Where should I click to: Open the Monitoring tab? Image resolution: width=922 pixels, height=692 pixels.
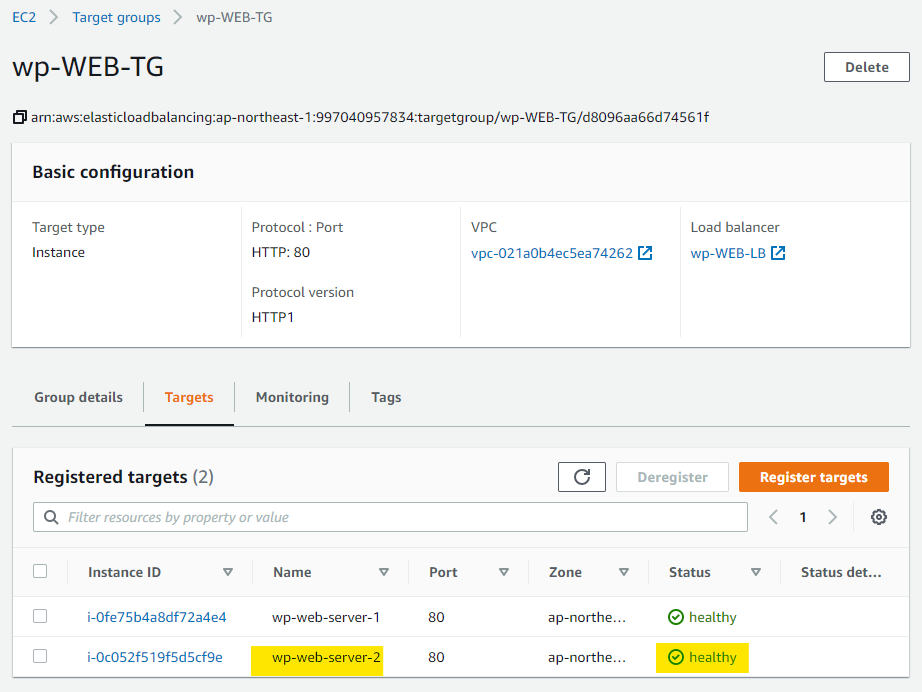tap(292, 397)
